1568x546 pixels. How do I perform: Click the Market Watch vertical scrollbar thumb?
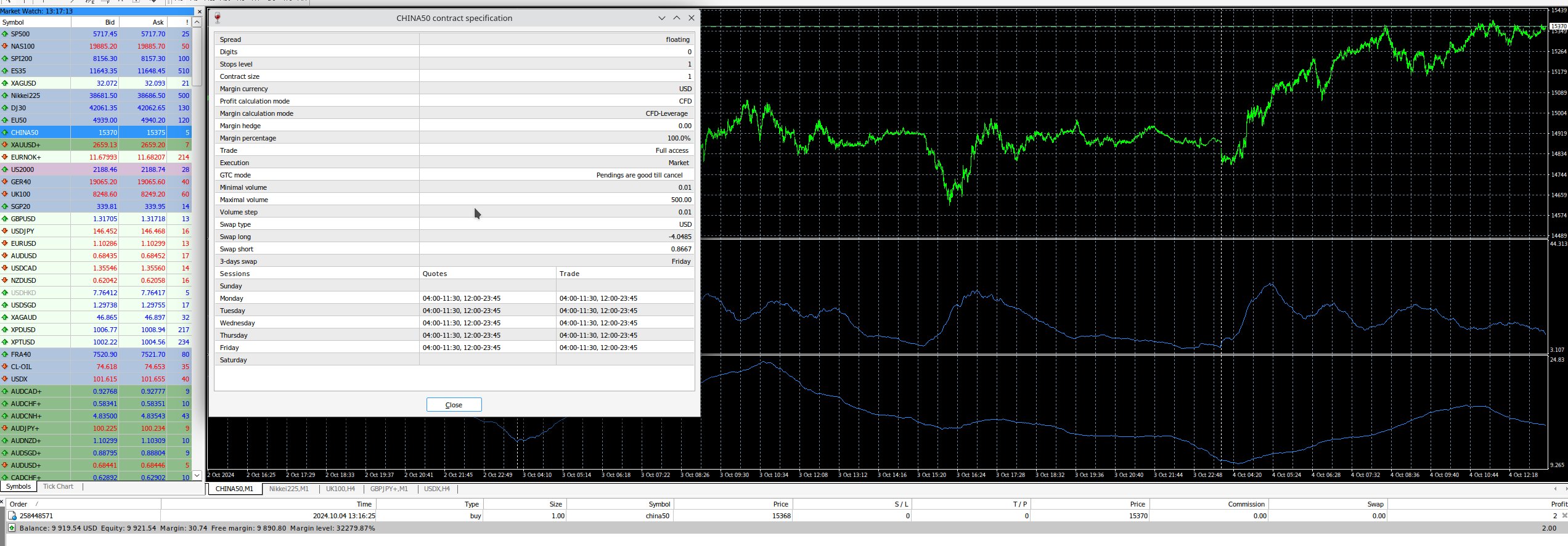click(x=197, y=56)
